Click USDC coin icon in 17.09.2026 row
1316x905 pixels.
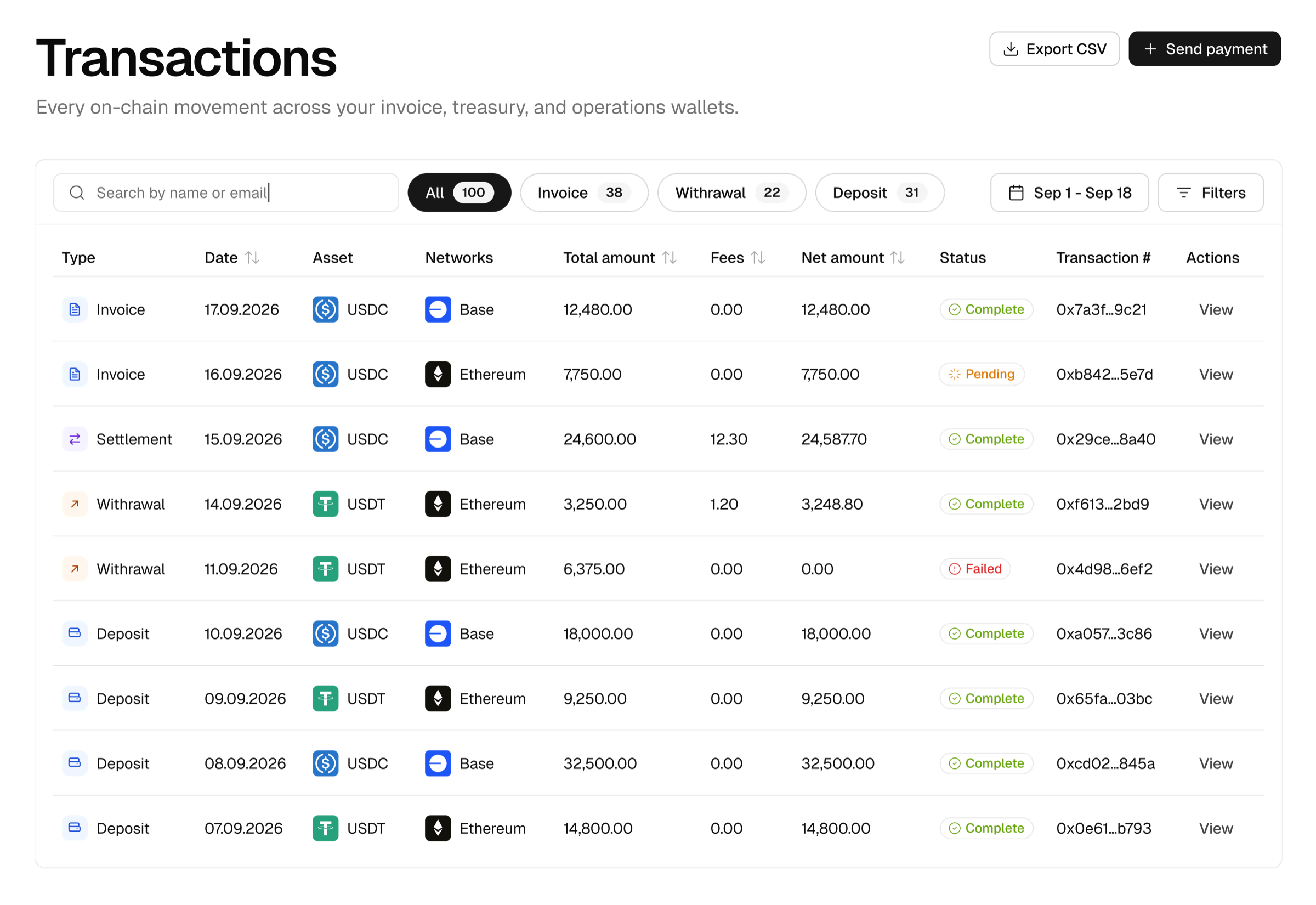pyautogui.click(x=326, y=309)
